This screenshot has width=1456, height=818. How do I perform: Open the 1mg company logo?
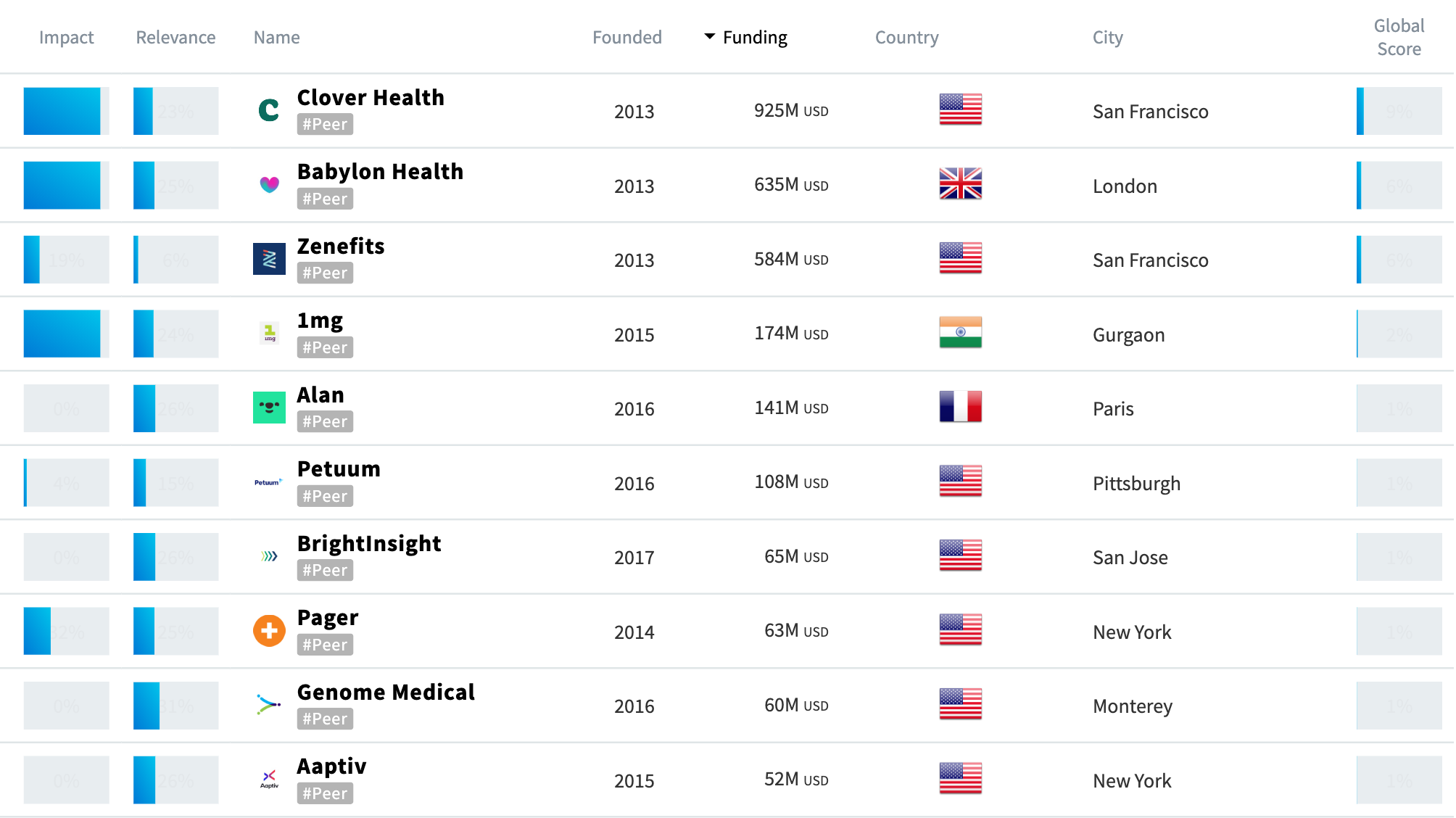268,333
